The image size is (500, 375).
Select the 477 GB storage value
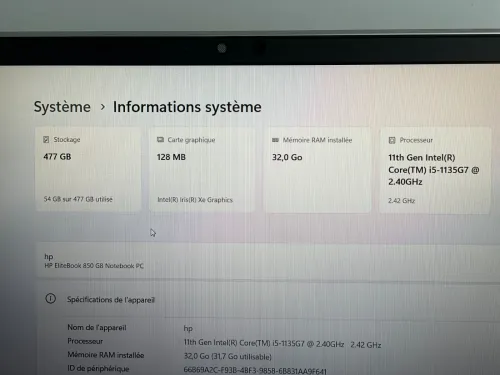57,157
